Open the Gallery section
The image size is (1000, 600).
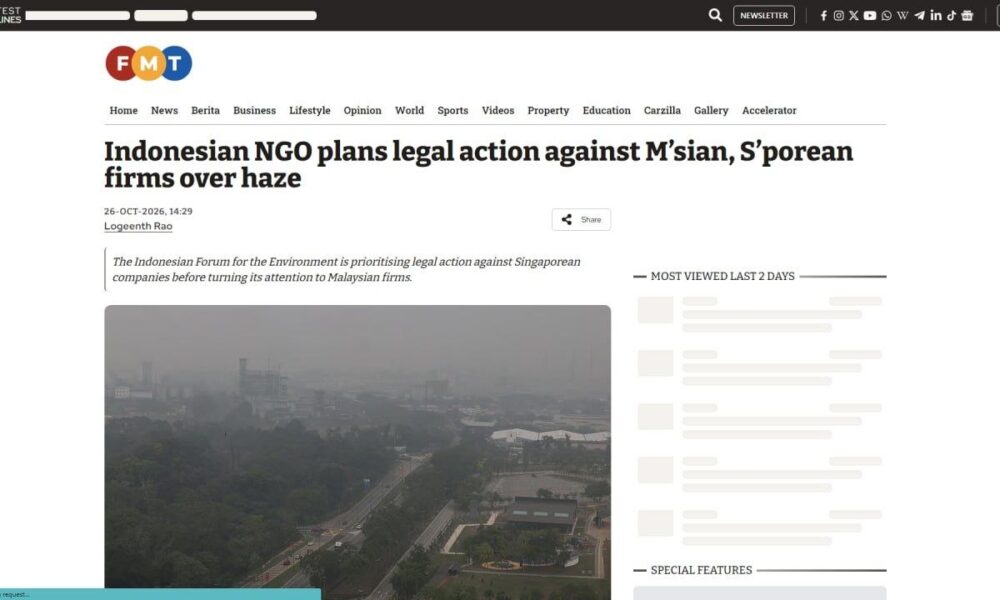(711, 110)
